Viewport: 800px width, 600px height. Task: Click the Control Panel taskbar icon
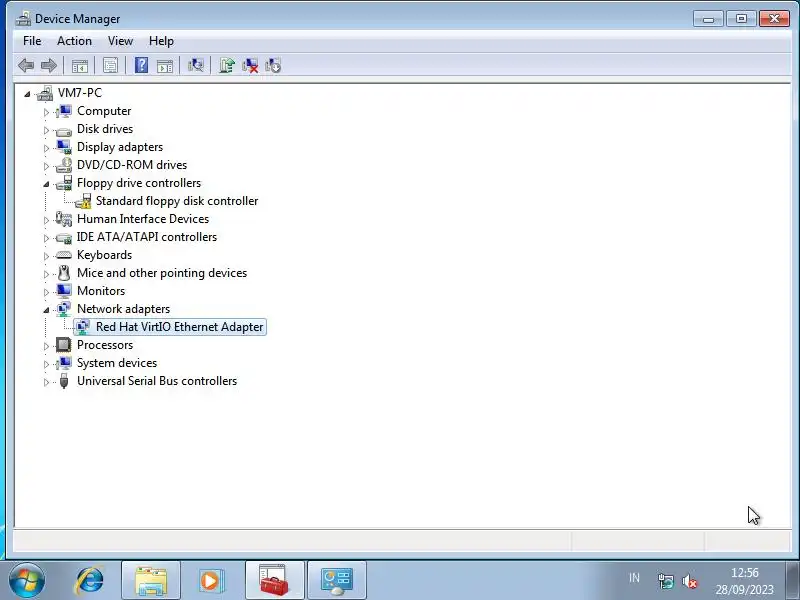tap(336, 581)
